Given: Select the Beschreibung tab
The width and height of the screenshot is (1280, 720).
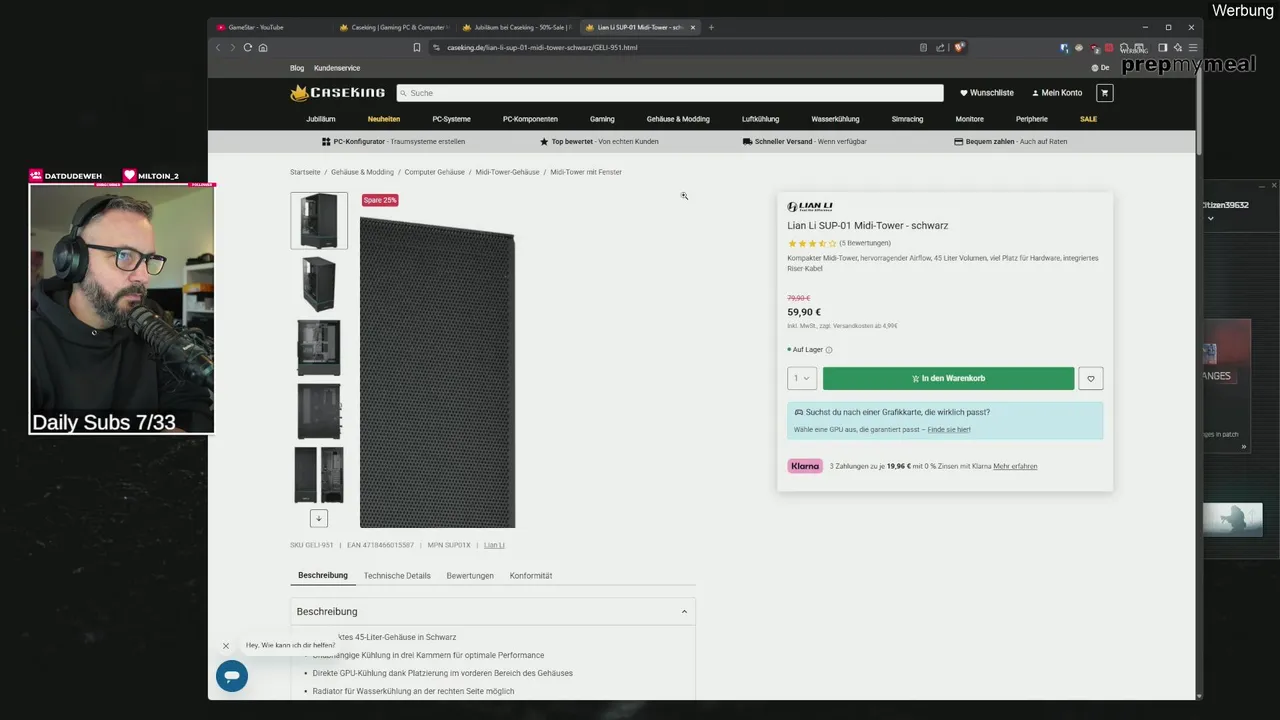Looking at the screenshot, I should click(x=323, y=576).
